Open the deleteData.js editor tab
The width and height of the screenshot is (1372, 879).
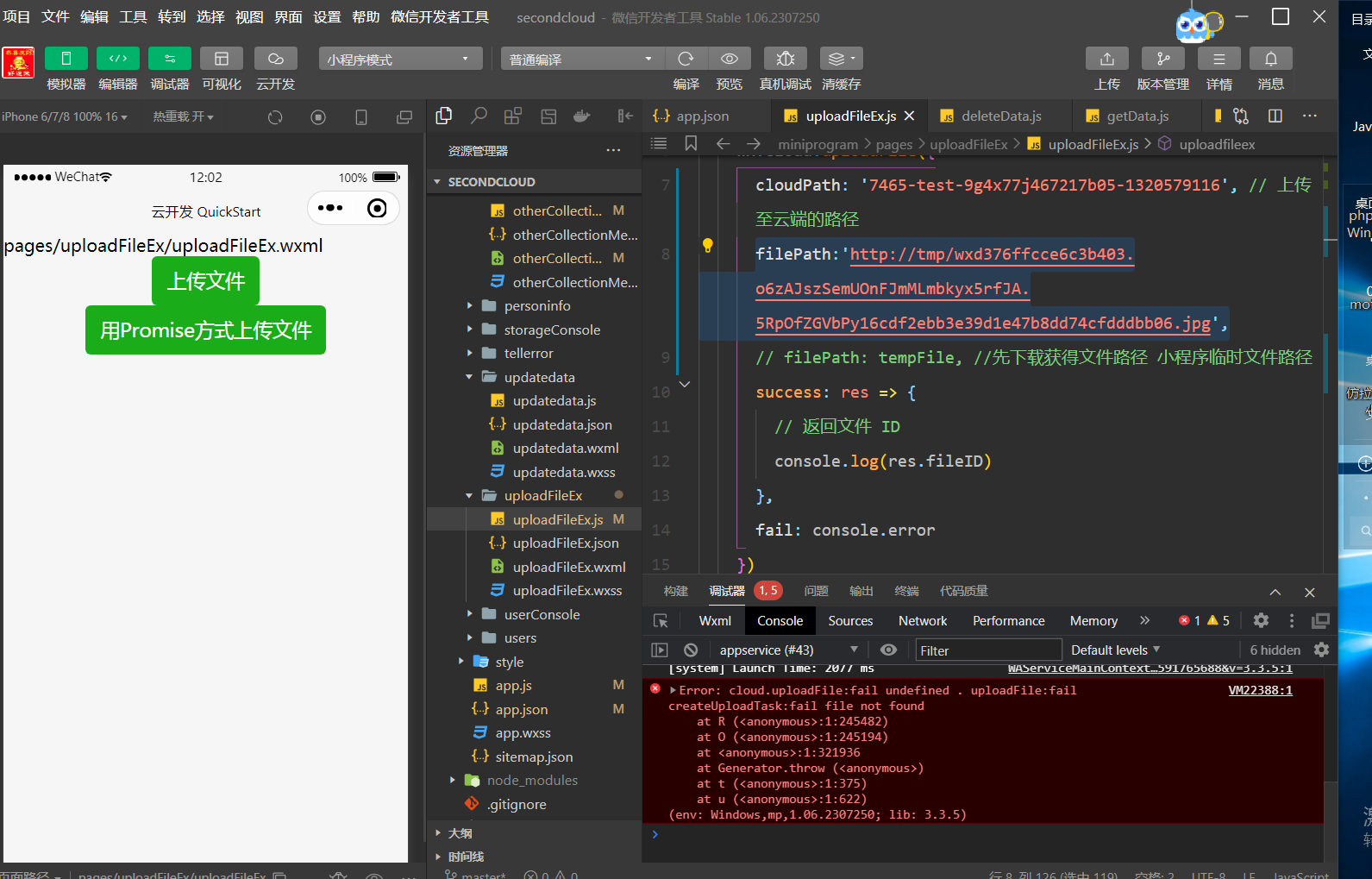pos(1000,116)
